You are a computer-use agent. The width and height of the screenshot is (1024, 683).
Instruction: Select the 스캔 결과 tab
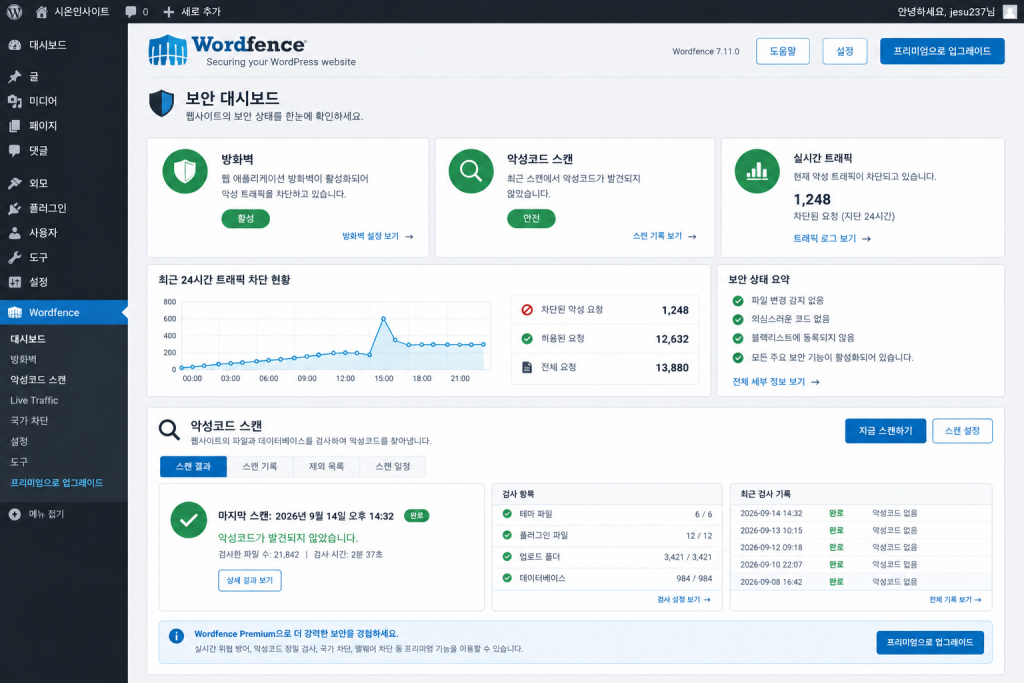click(193, 466)
